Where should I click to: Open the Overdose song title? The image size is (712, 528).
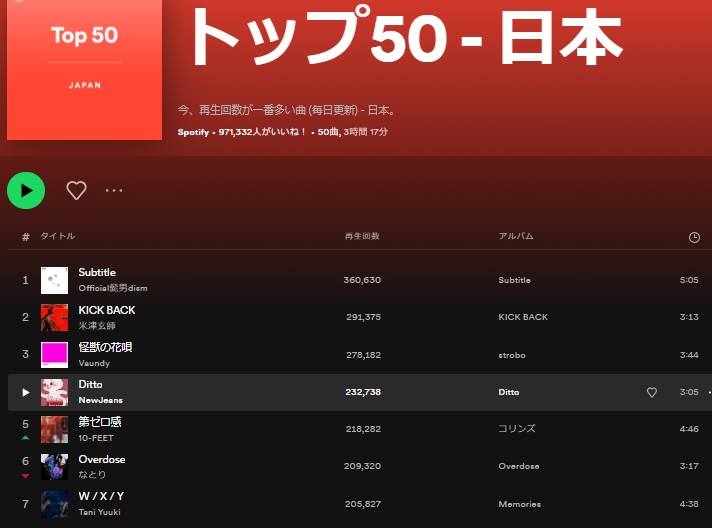pyautogui.click(x=102, y=459)
